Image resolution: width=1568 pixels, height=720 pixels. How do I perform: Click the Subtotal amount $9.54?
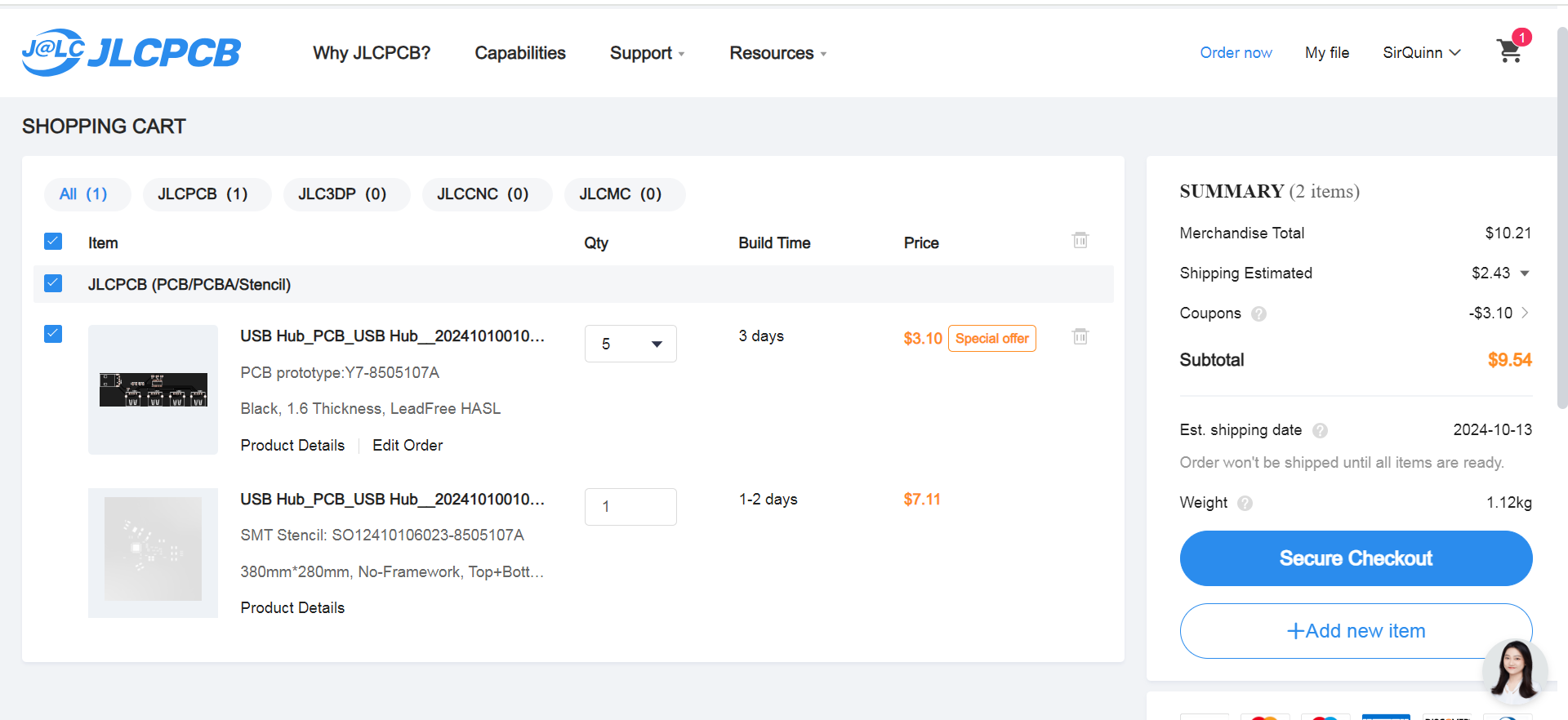pyautogui.click(x=1509, y=360)
